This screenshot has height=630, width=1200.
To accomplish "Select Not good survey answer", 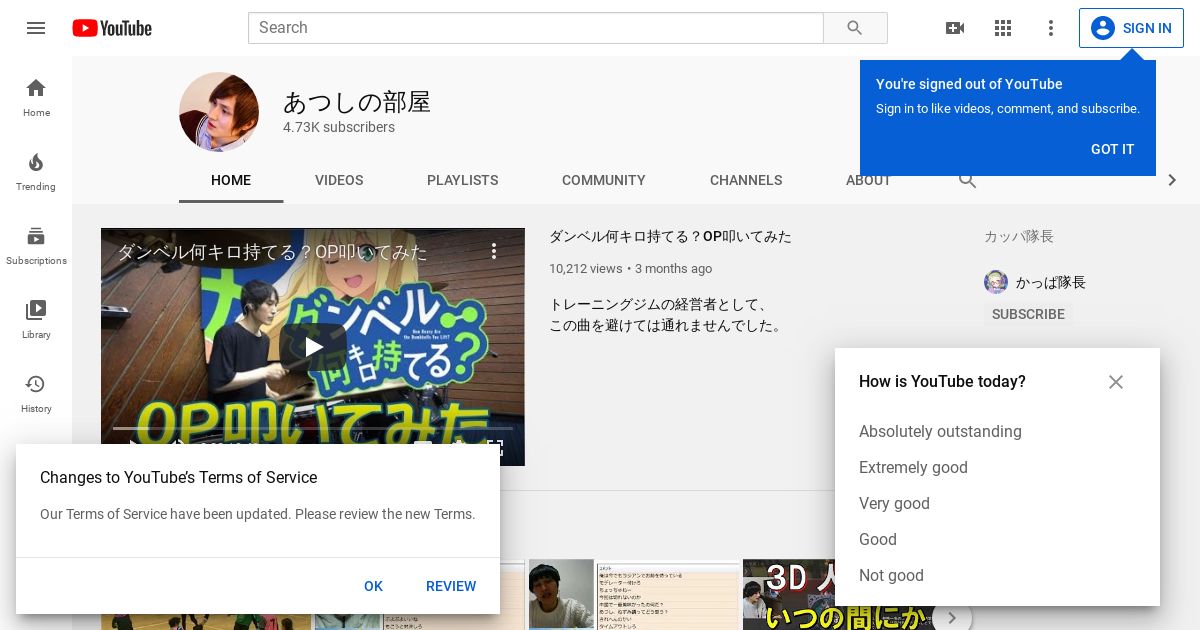I will pos(891,576).
